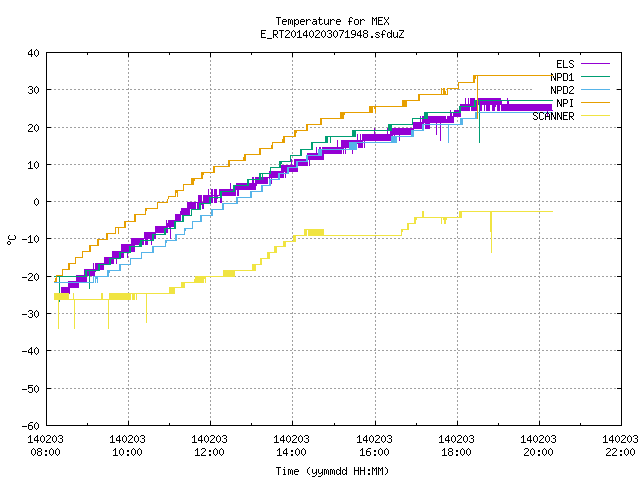Click the x-axis tick label 10:00
This screenshot has width=640, height=480.
point(127,452)
